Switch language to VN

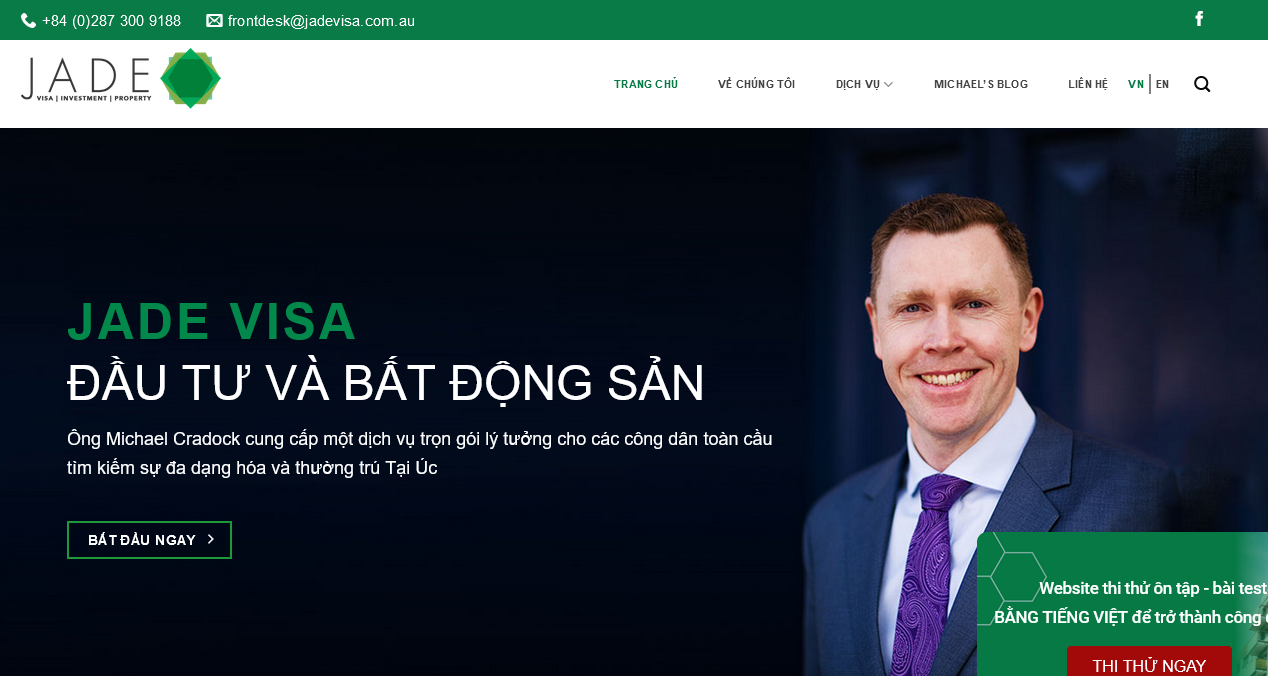(1136, 84)
